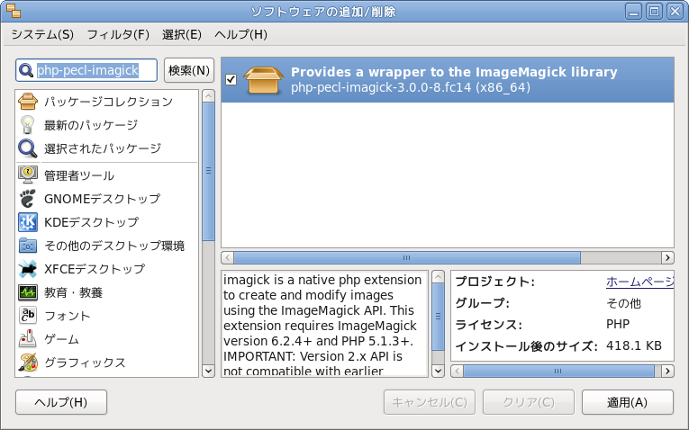
Task: Select XFCEデスクトップ category
Action: point(108,269)
